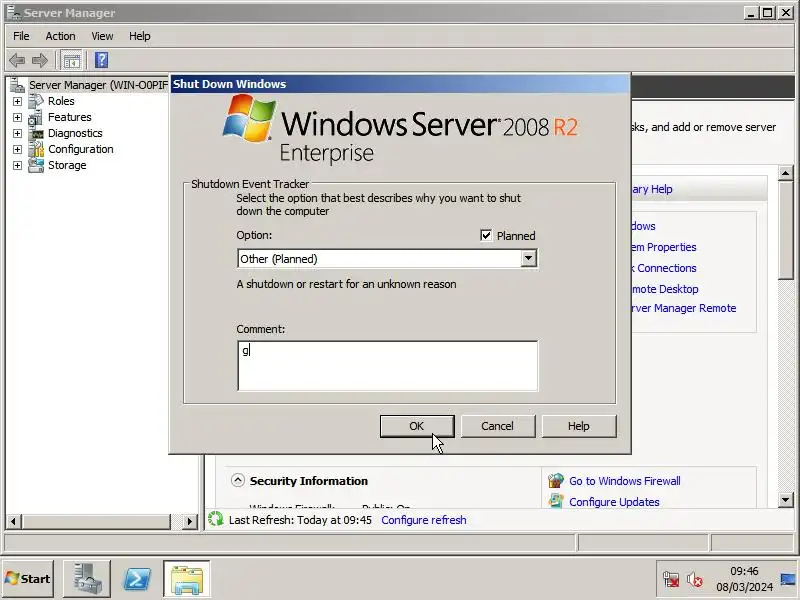The width and height of the screenshot is (800, 600).
Task: Select the Storage tree item label
Action: tap(67, 165)
